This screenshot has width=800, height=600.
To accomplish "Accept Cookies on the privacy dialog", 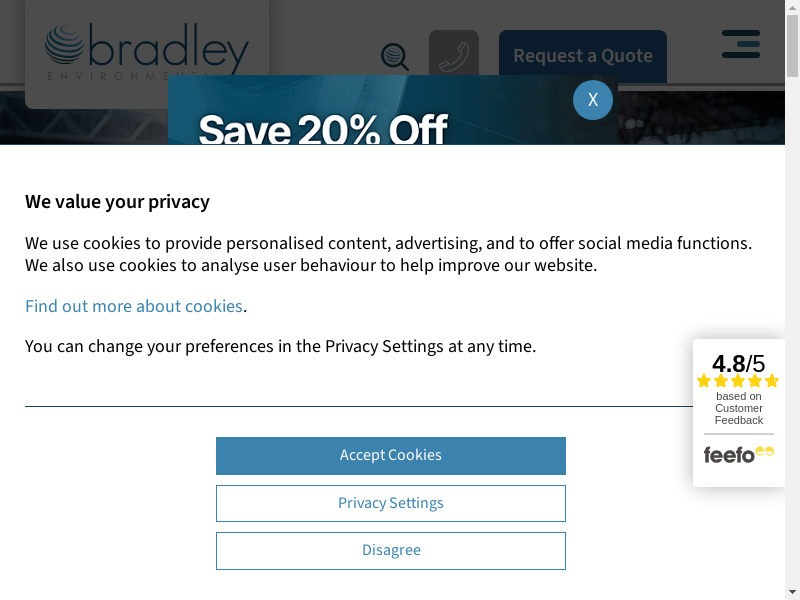I will [391, 456].
